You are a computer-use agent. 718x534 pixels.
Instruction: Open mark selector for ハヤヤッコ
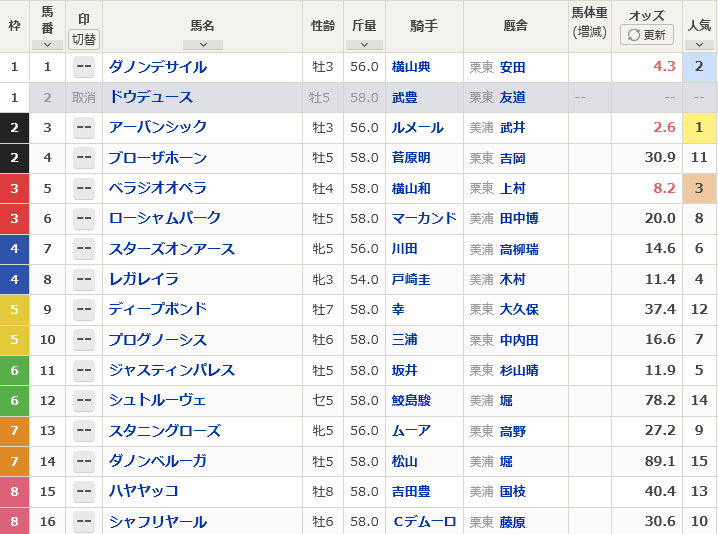pyautogui.click(x=84, y=491)
